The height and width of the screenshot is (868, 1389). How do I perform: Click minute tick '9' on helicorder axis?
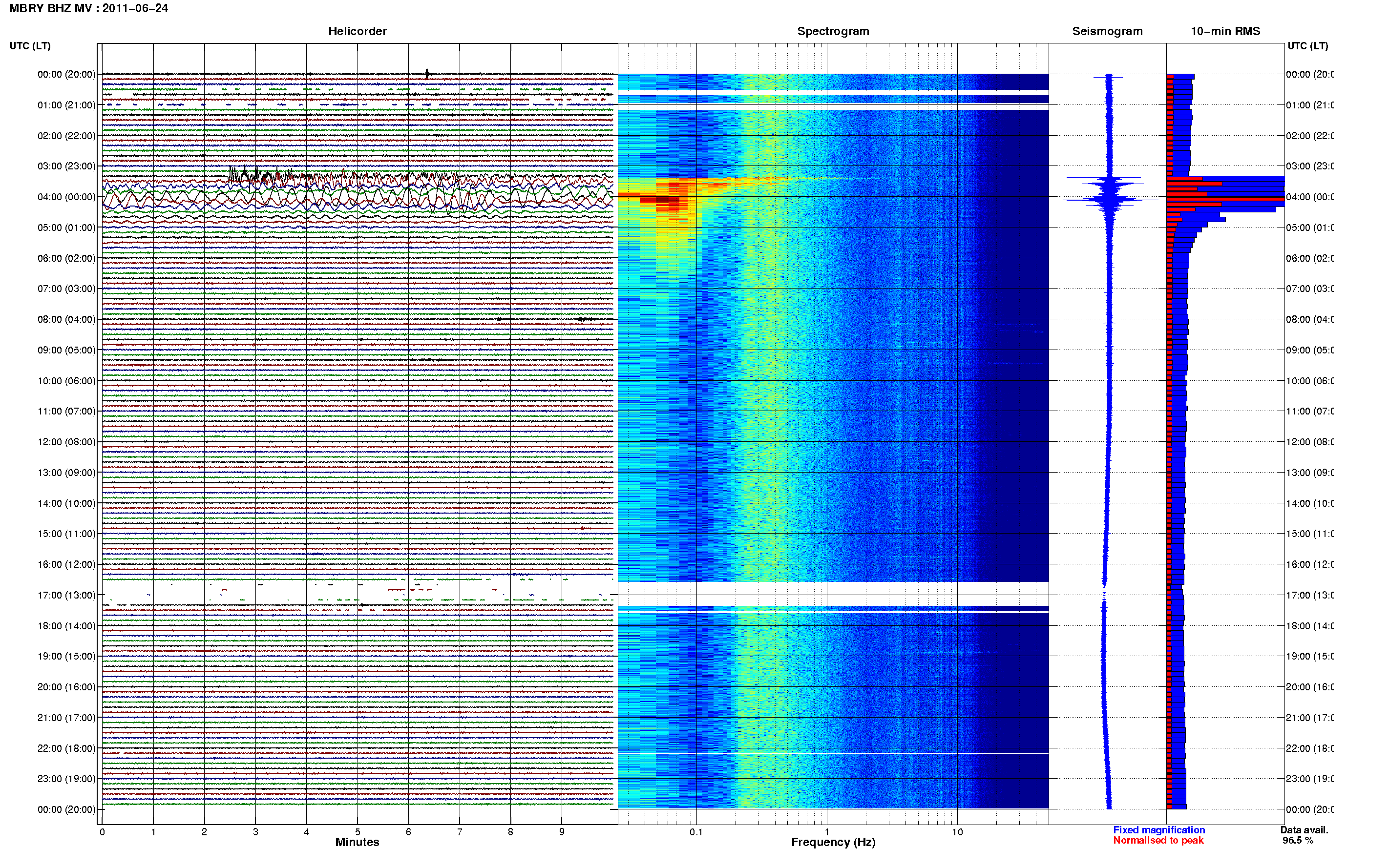[x=562, y=832]
